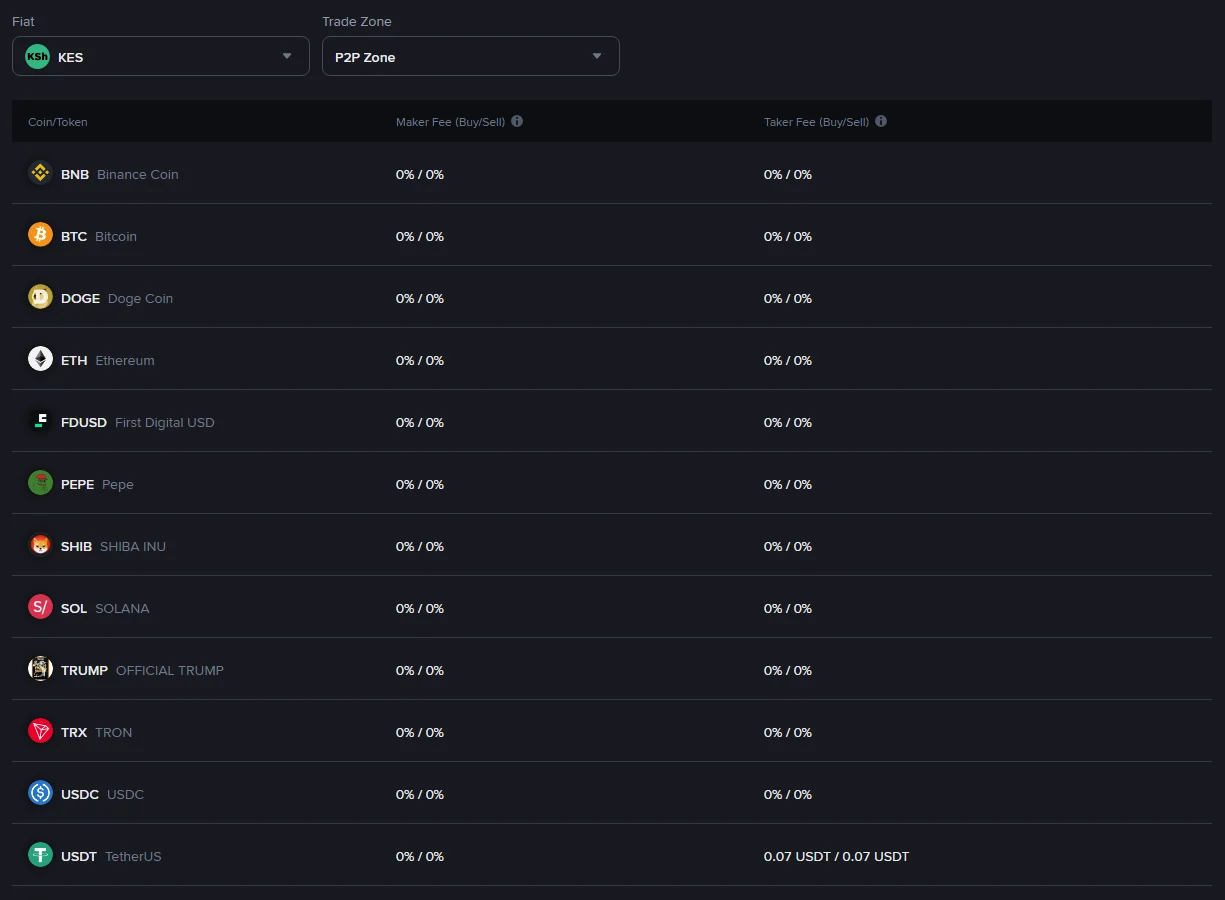This screenshot has height=900, width=1225.
Task: Select the FDUSD First Digital USD label
Action: coord(138,422)
